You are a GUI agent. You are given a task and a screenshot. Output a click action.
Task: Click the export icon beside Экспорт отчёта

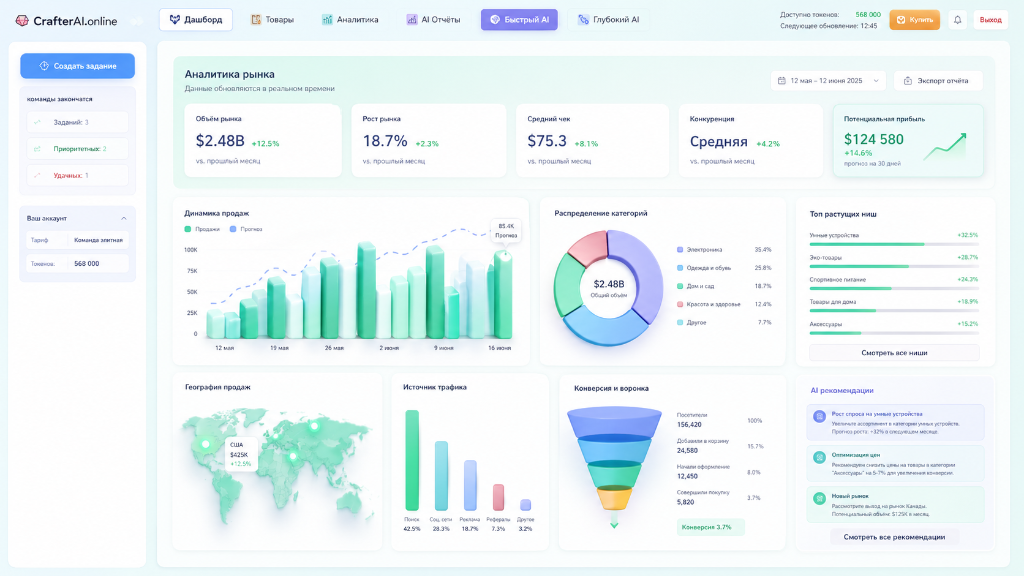(x=908, y=81)
